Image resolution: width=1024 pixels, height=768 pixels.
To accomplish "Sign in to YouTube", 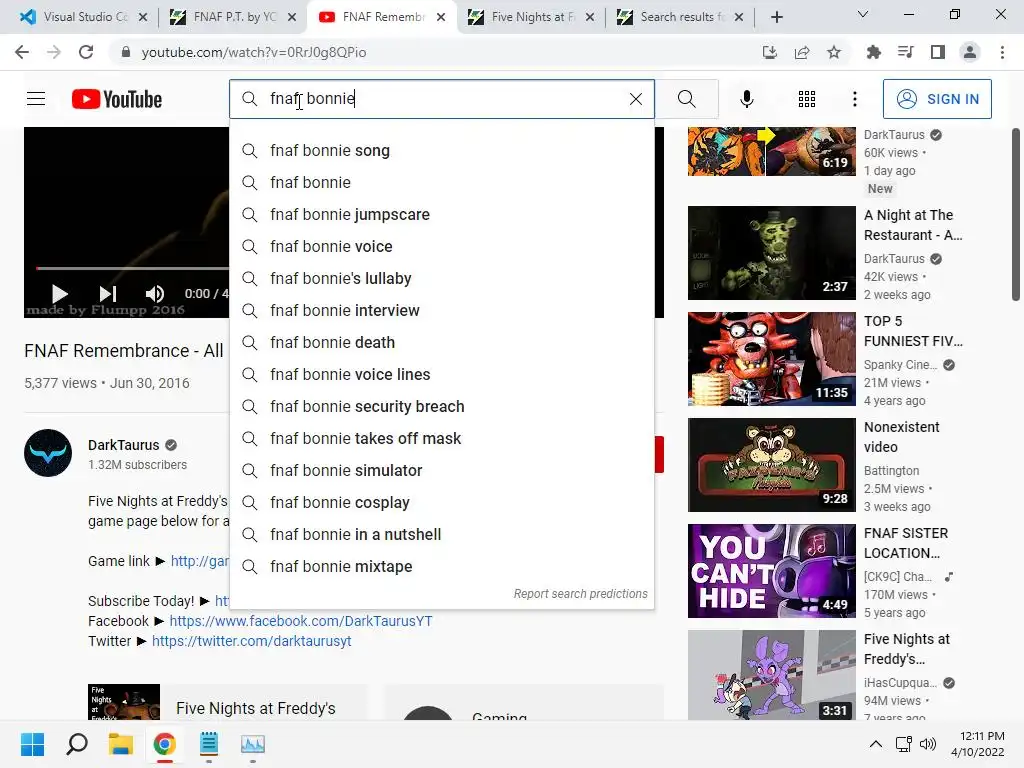I will point(936,99).
